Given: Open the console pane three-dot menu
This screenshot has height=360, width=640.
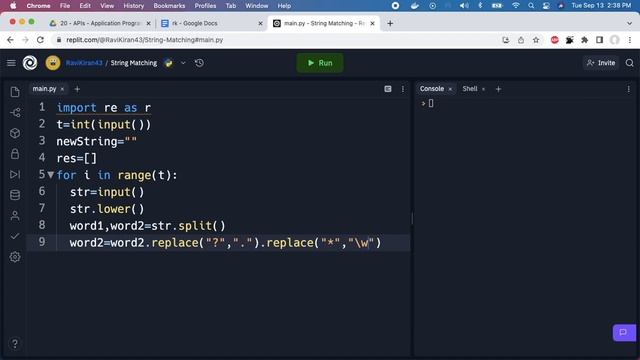Looking at the screenshot, I should [629, 89].
